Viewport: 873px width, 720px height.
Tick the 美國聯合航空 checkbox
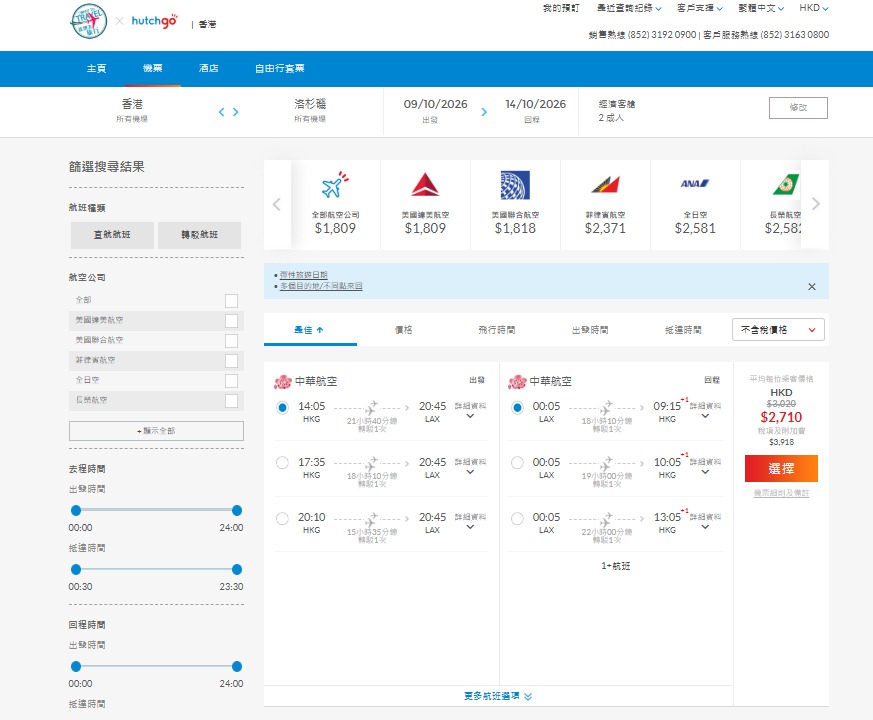[232, 341]
